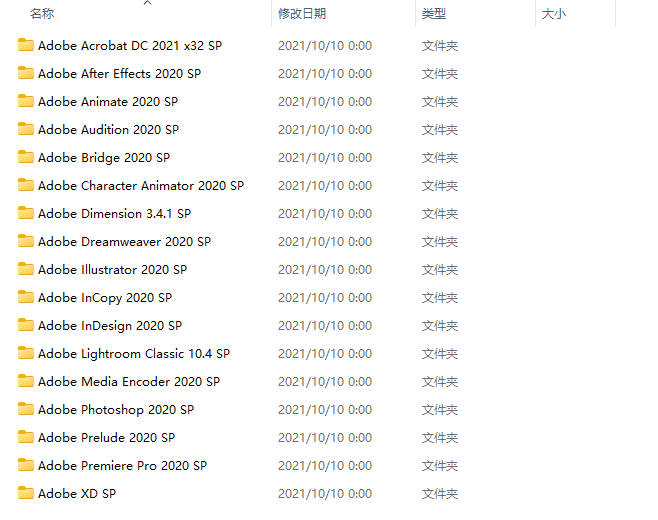Click the sort arrow above 名称 column
Image resolution: width=658 pixels, height=520 pixels.
tap(147, 3)
